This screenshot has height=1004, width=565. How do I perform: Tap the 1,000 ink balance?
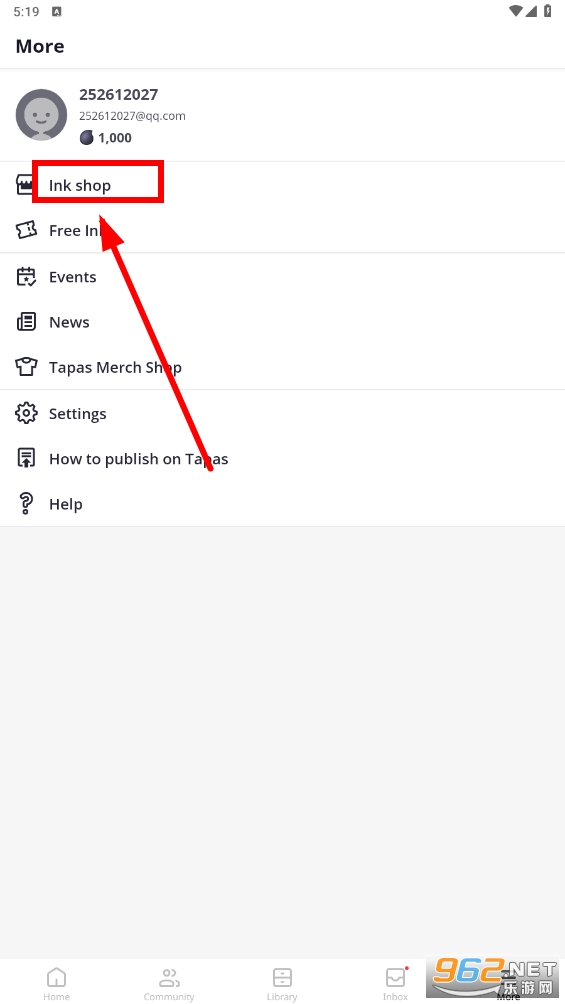(106, 138)
